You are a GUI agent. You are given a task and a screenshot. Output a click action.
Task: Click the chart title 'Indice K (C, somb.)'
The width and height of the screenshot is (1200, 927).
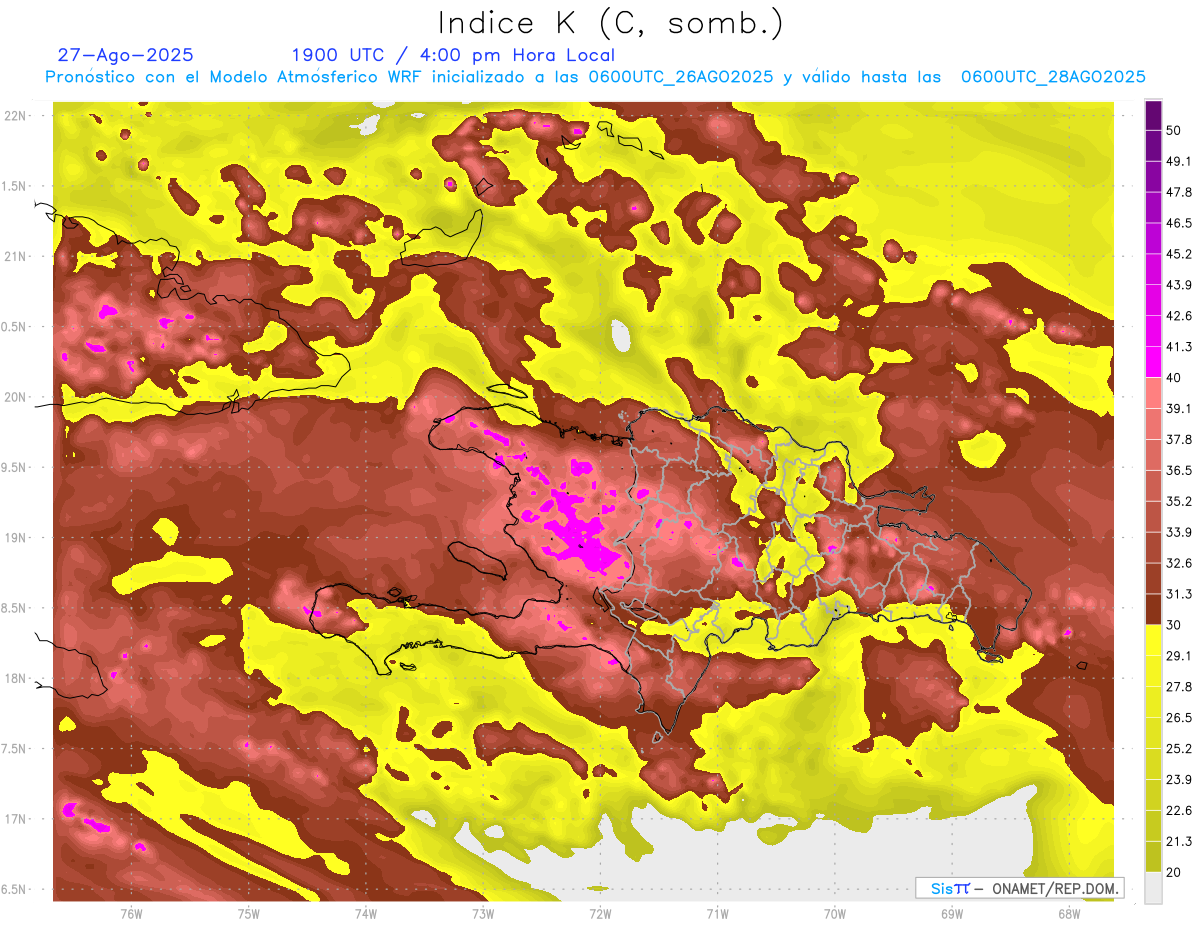(x=612, y=23)
